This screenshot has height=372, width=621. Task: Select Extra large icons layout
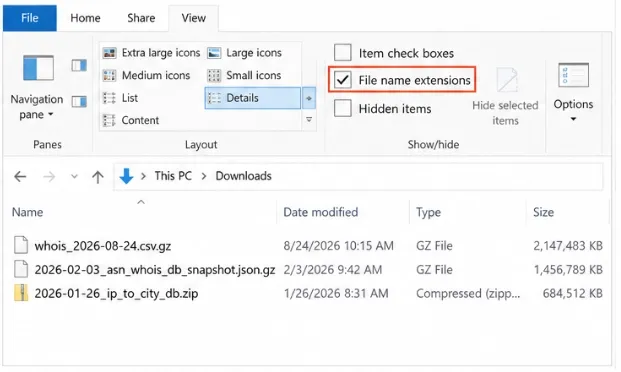tap(151, 53)
